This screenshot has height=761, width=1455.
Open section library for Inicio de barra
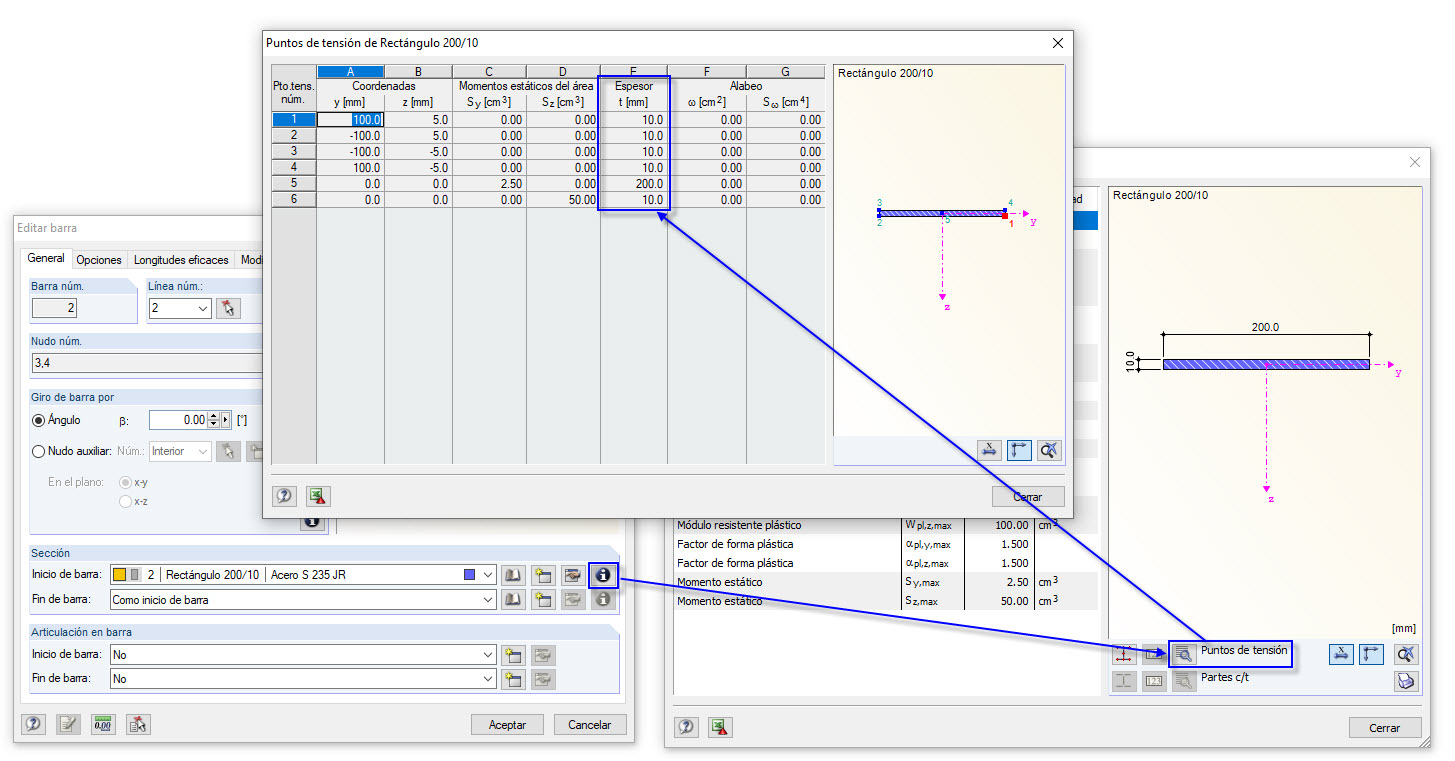(x=513, y=575)
